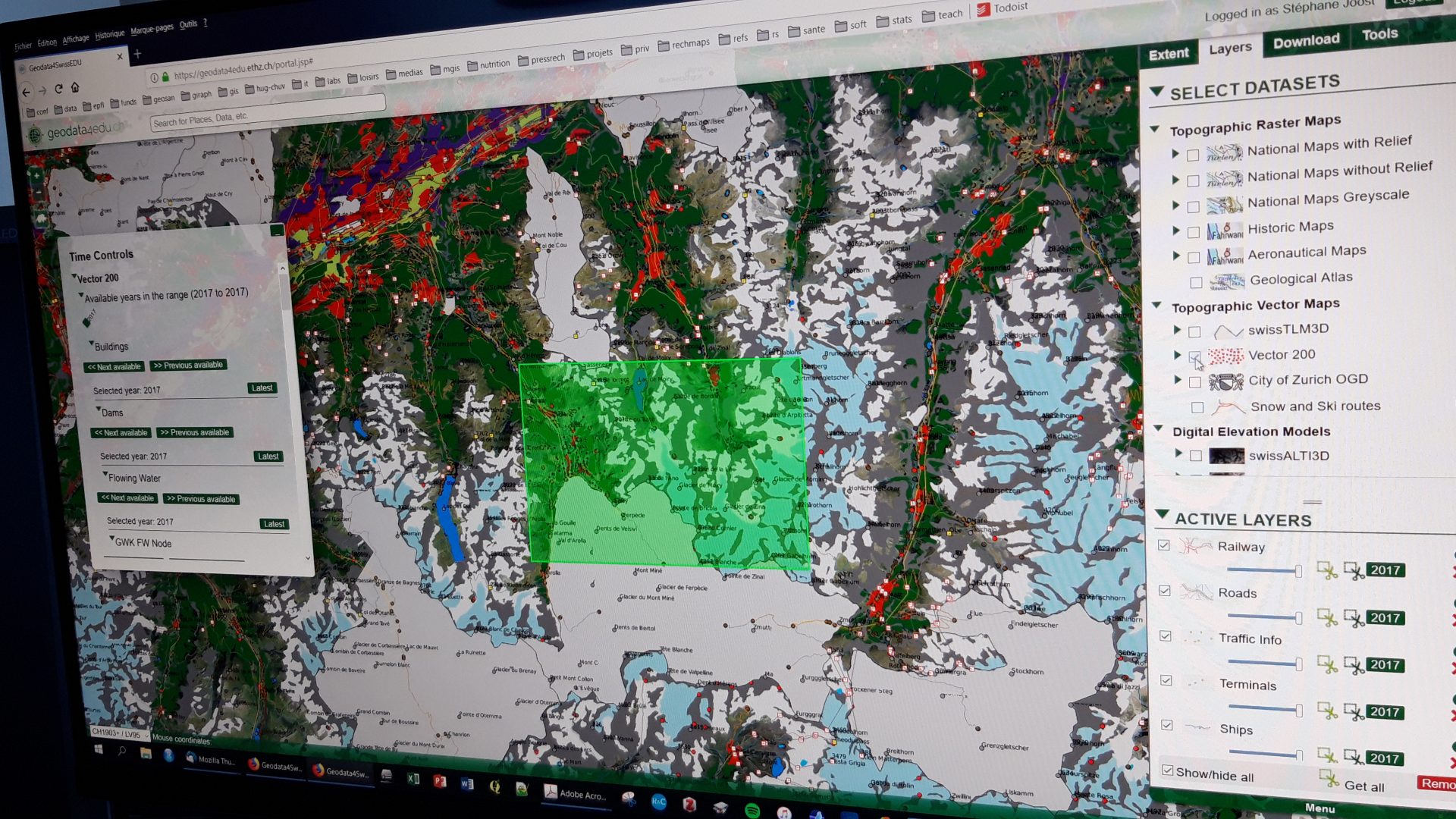This screenshot has height=819, width=1456.
Task: Toggle the Show/hide all checkbox
Action: pos(1166,770)
